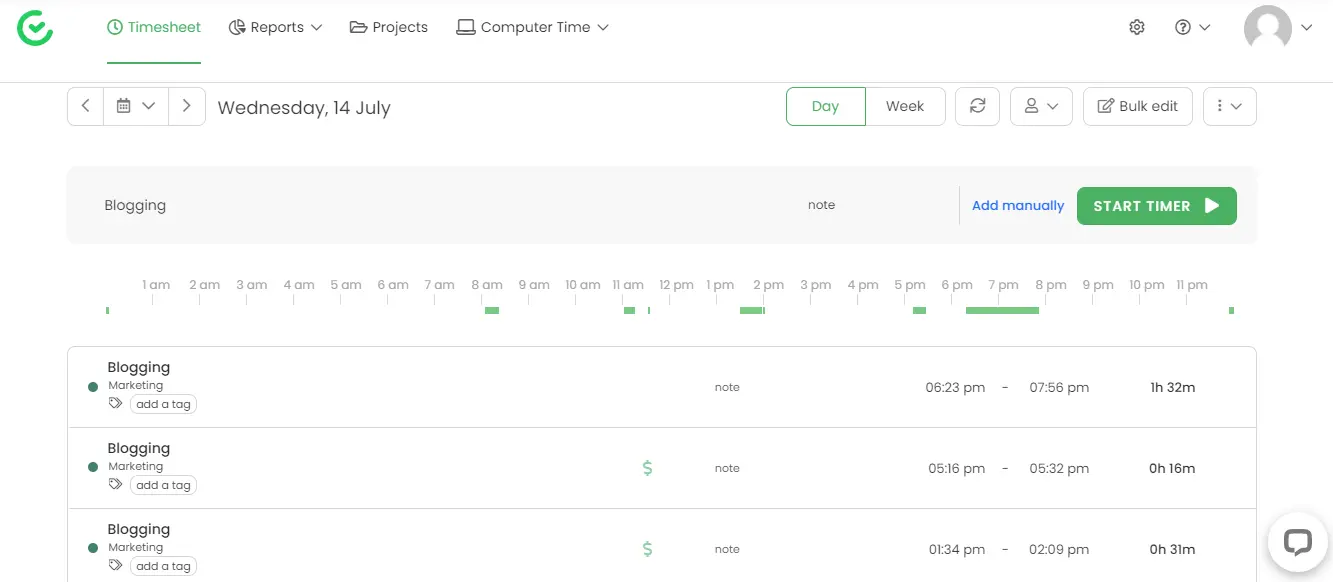Refresh the timesheet with sync icon
Image resolution: width=1333 pixels, height=582 pixels.
point(977,106)
